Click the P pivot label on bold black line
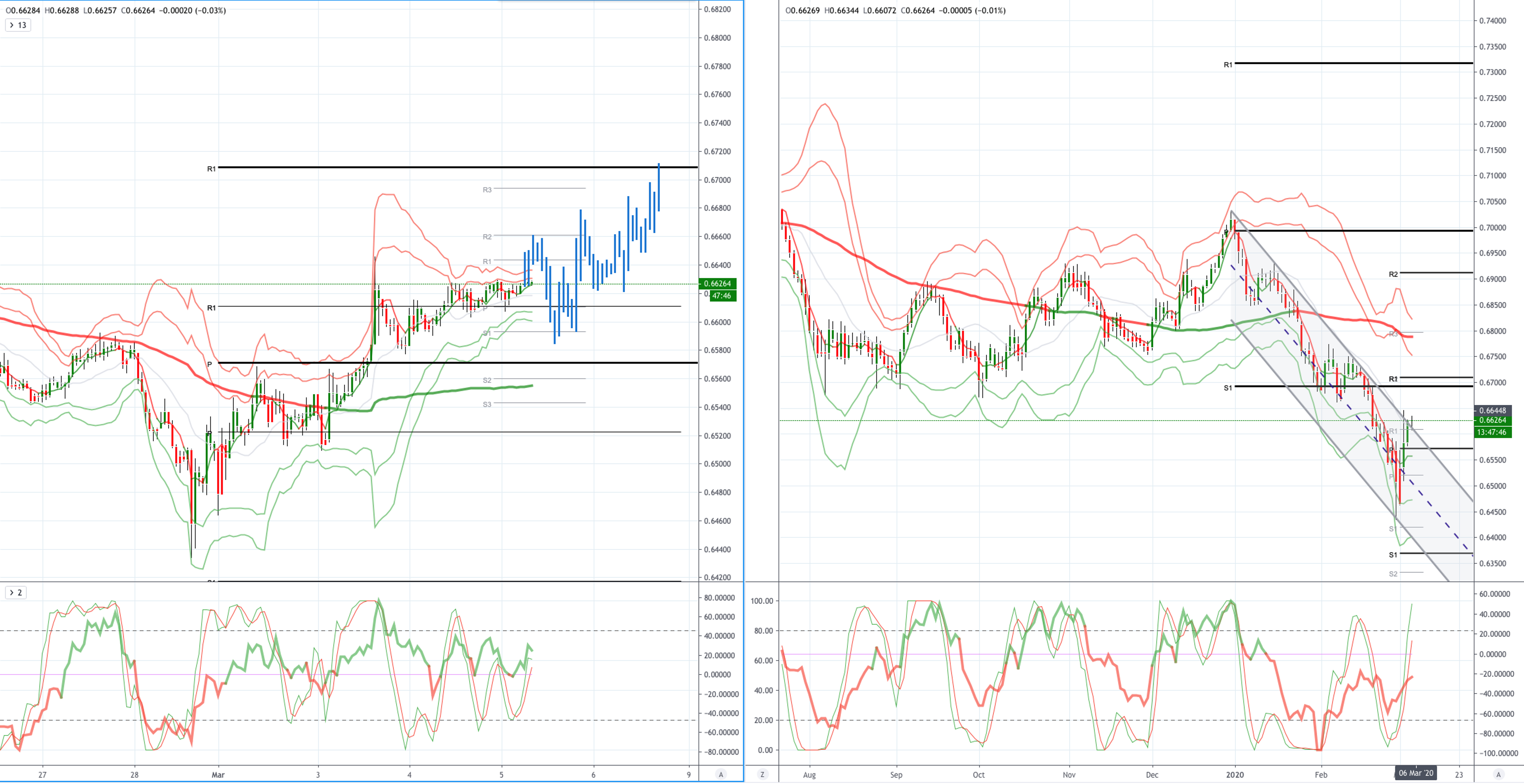This screenshot has width=1524, height=784. (x=209, y=364)
